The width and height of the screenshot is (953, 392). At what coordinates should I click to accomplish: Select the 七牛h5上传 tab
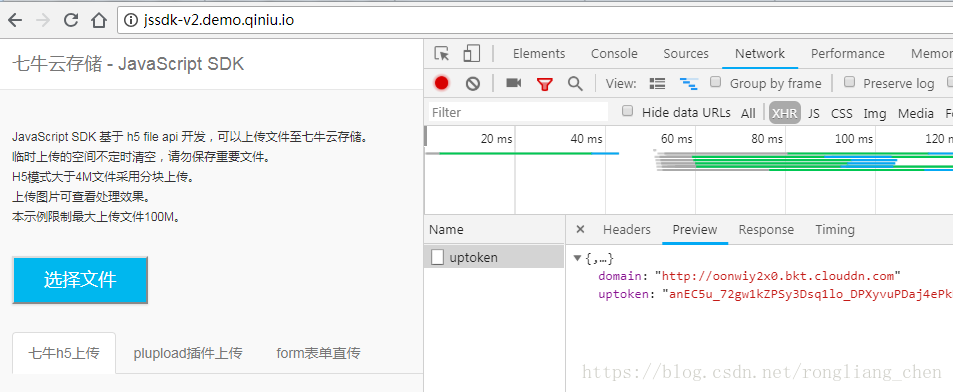(64, 353)
